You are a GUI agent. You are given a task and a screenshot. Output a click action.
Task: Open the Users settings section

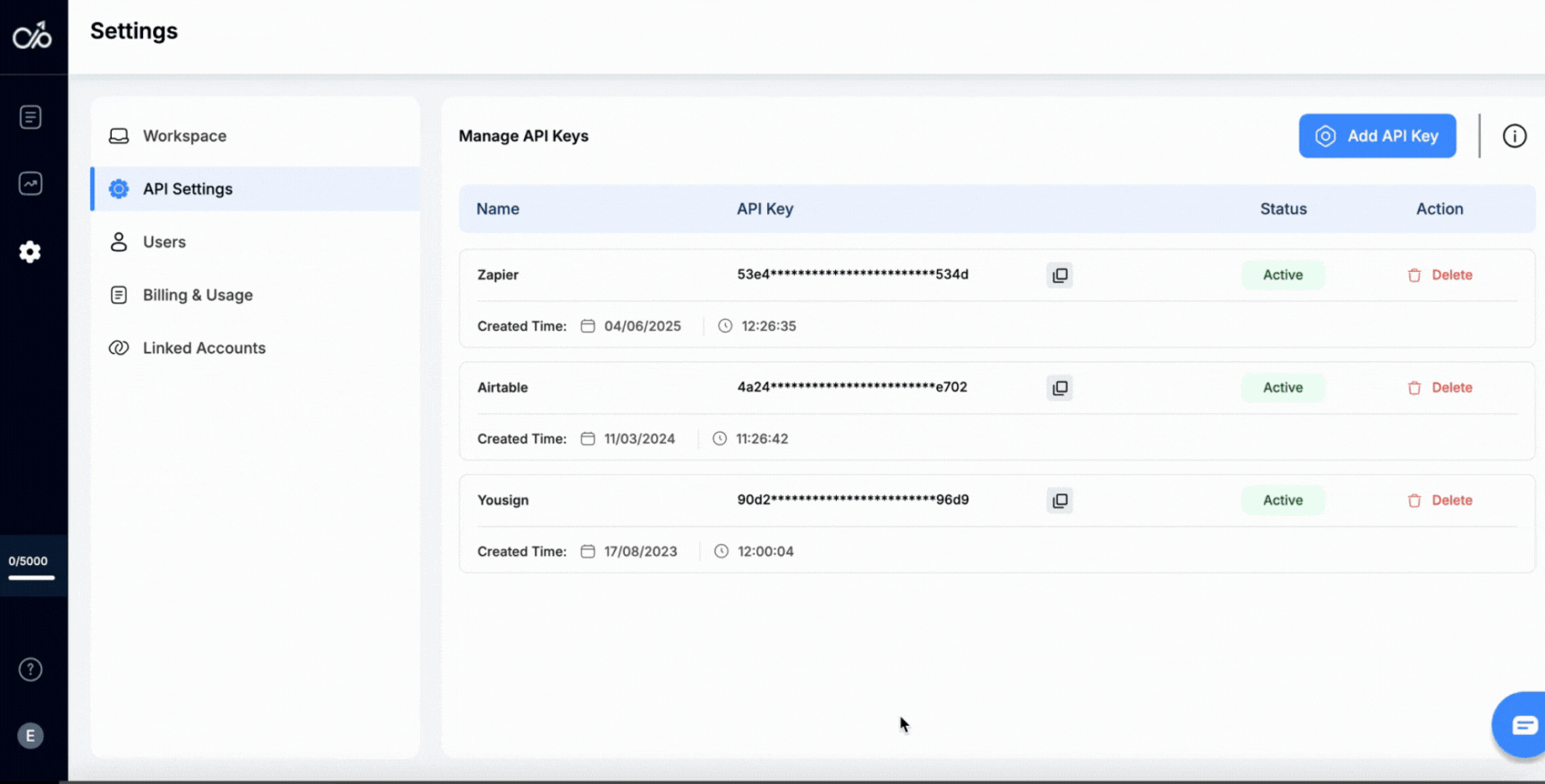(x=165, y=242)
